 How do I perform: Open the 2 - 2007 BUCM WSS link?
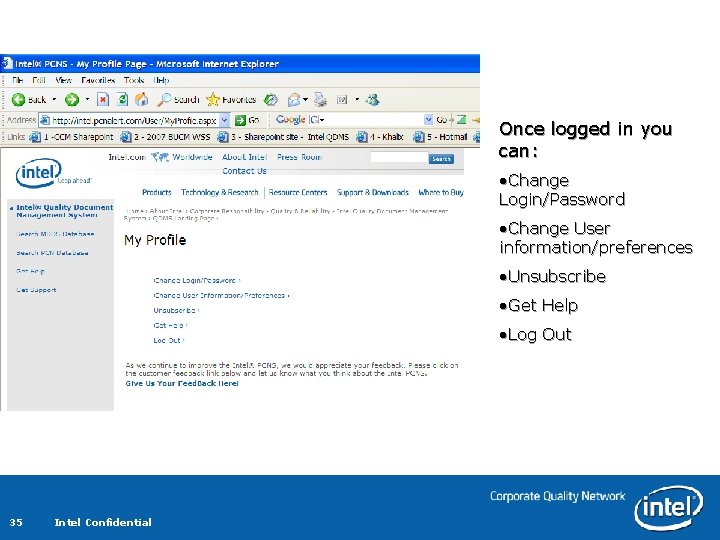(165, 137)
